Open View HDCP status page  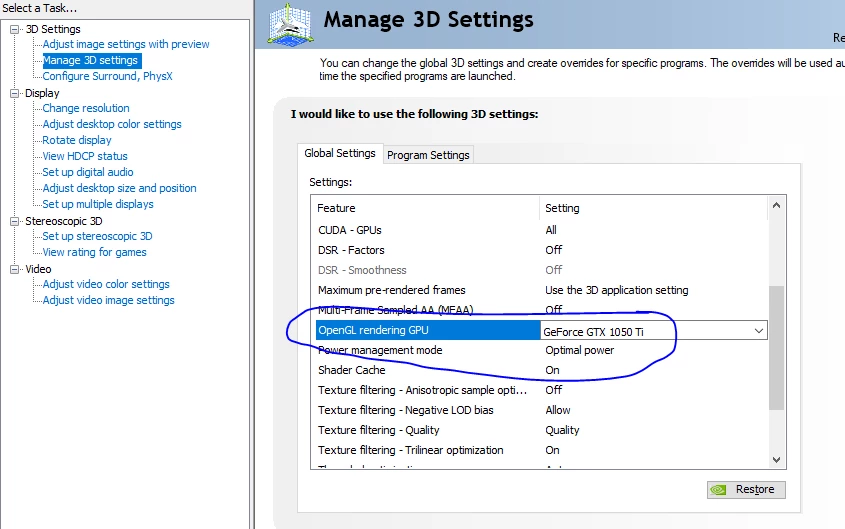(x=85, y=156)
